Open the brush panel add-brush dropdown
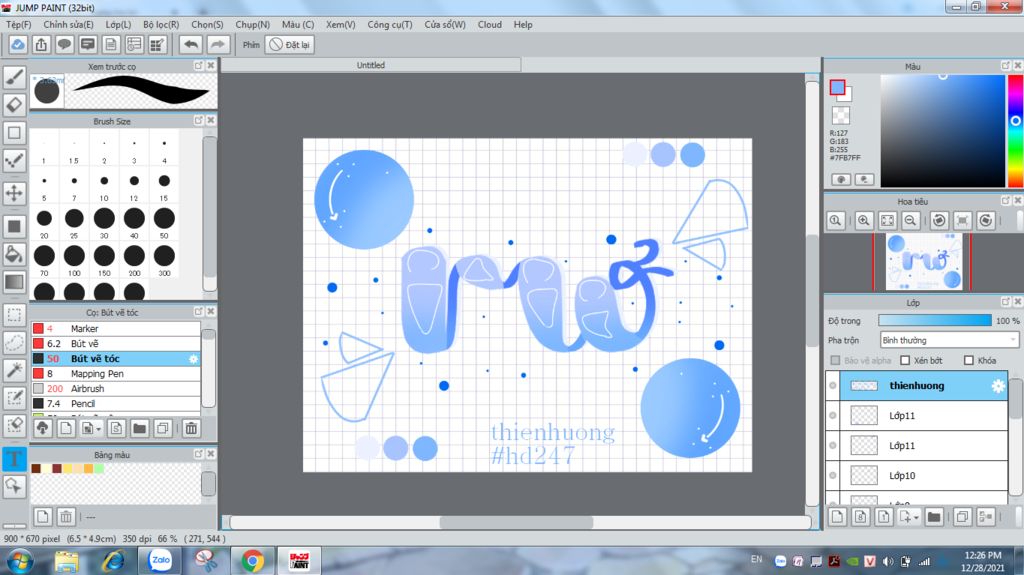This screenshot has width=1024, height=575. [x=96, y=428]
